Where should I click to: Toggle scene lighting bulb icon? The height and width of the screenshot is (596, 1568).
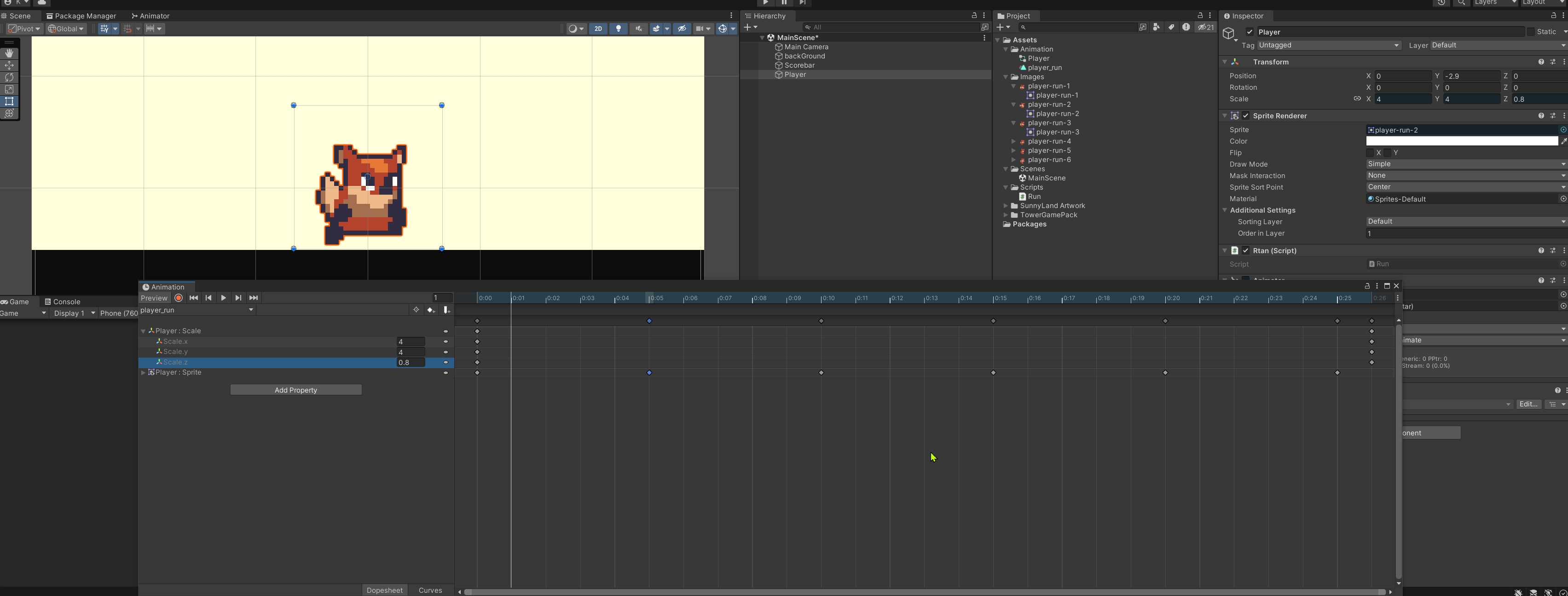(x=619, y=29)
